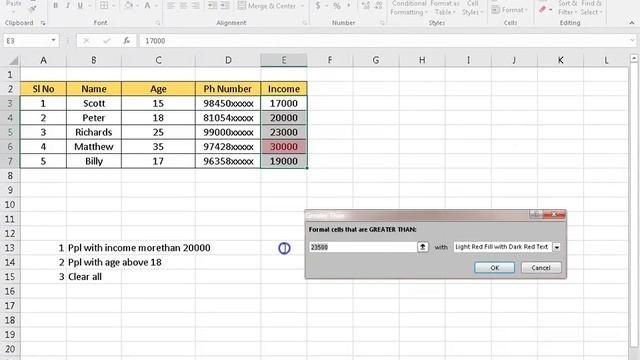Open the Fill Color dropdown arrow
This screenshot has height=360, width=640.
137,6
